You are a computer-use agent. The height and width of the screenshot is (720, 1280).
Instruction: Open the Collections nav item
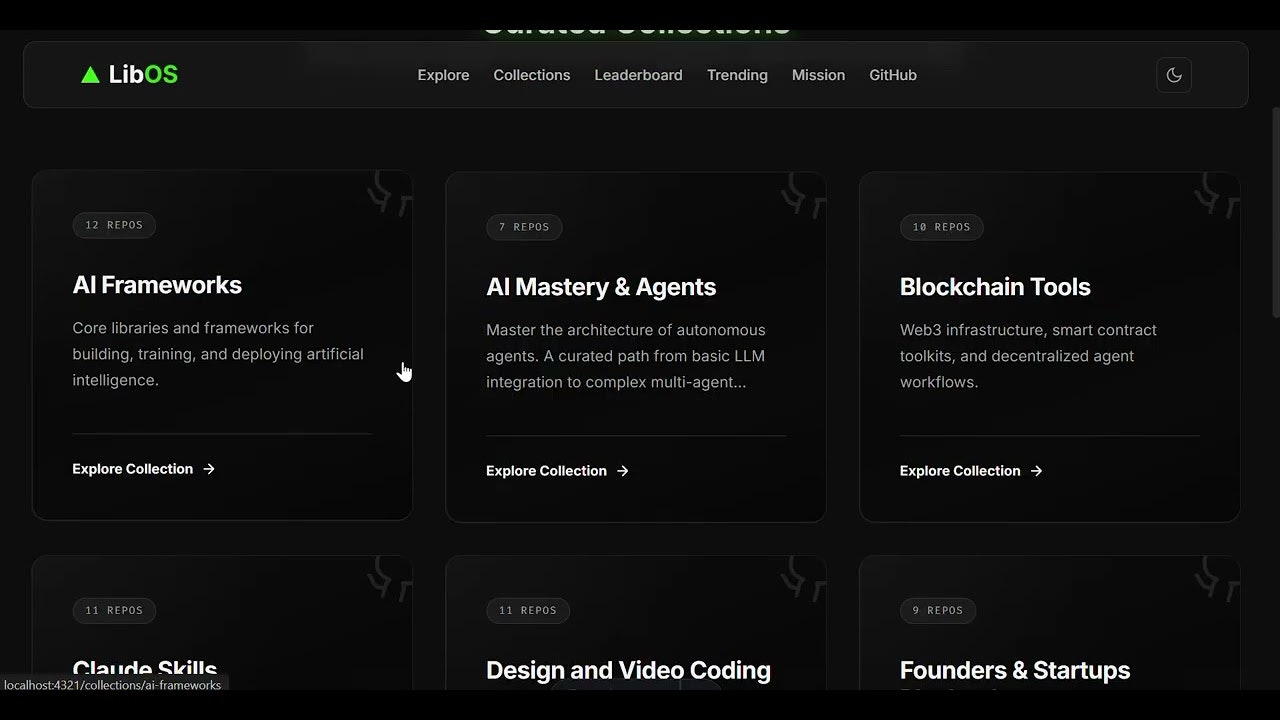[x=532, y=75]
